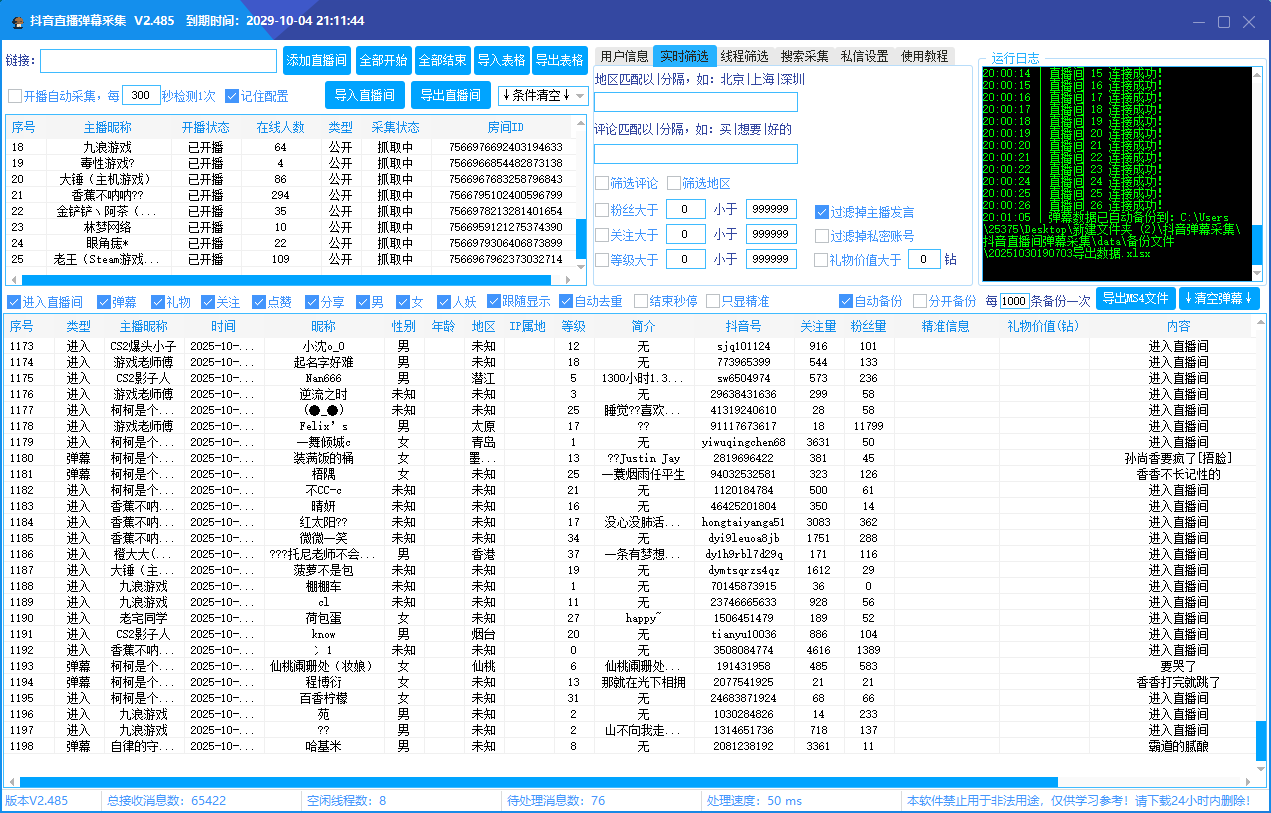Toggle the 开播自动采集 checkbox
1271x813 pixels.
(15, 96)
